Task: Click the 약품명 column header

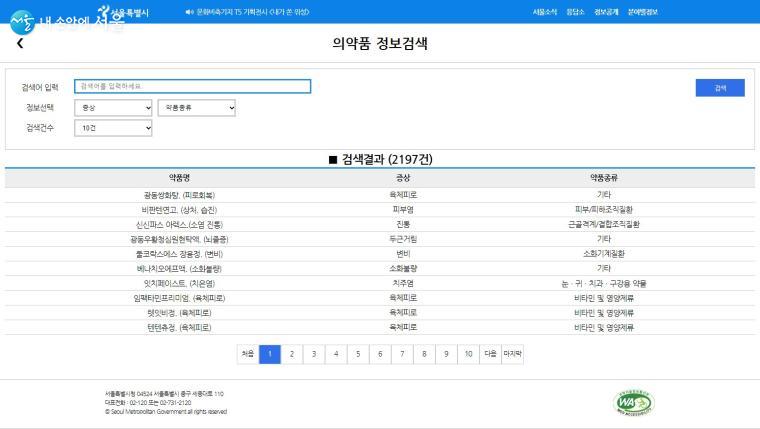Action: click(179, 178)
